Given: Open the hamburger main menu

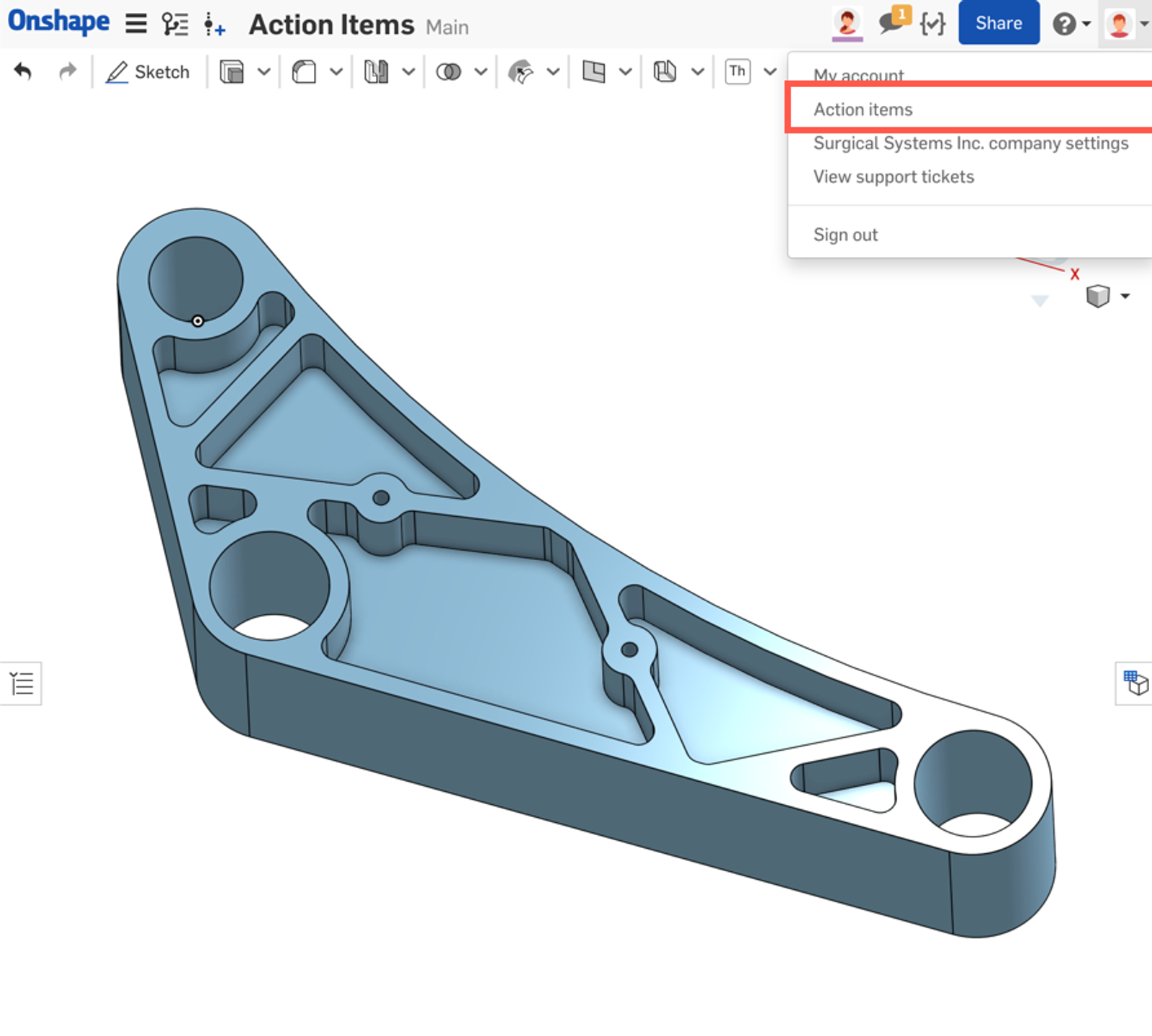Looking at the screenshot, I should (136, 24).
